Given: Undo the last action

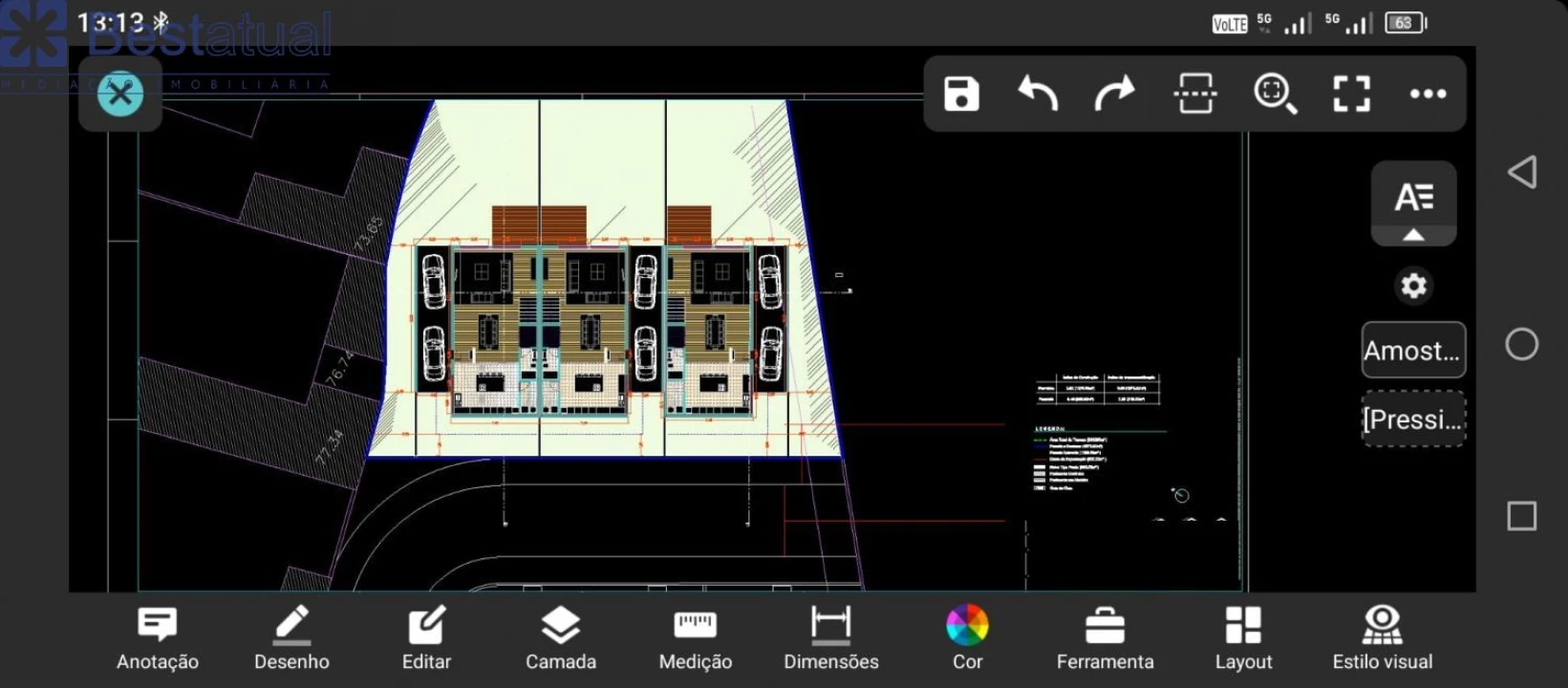Looking at the screenshot, I should pos(1038,94).
